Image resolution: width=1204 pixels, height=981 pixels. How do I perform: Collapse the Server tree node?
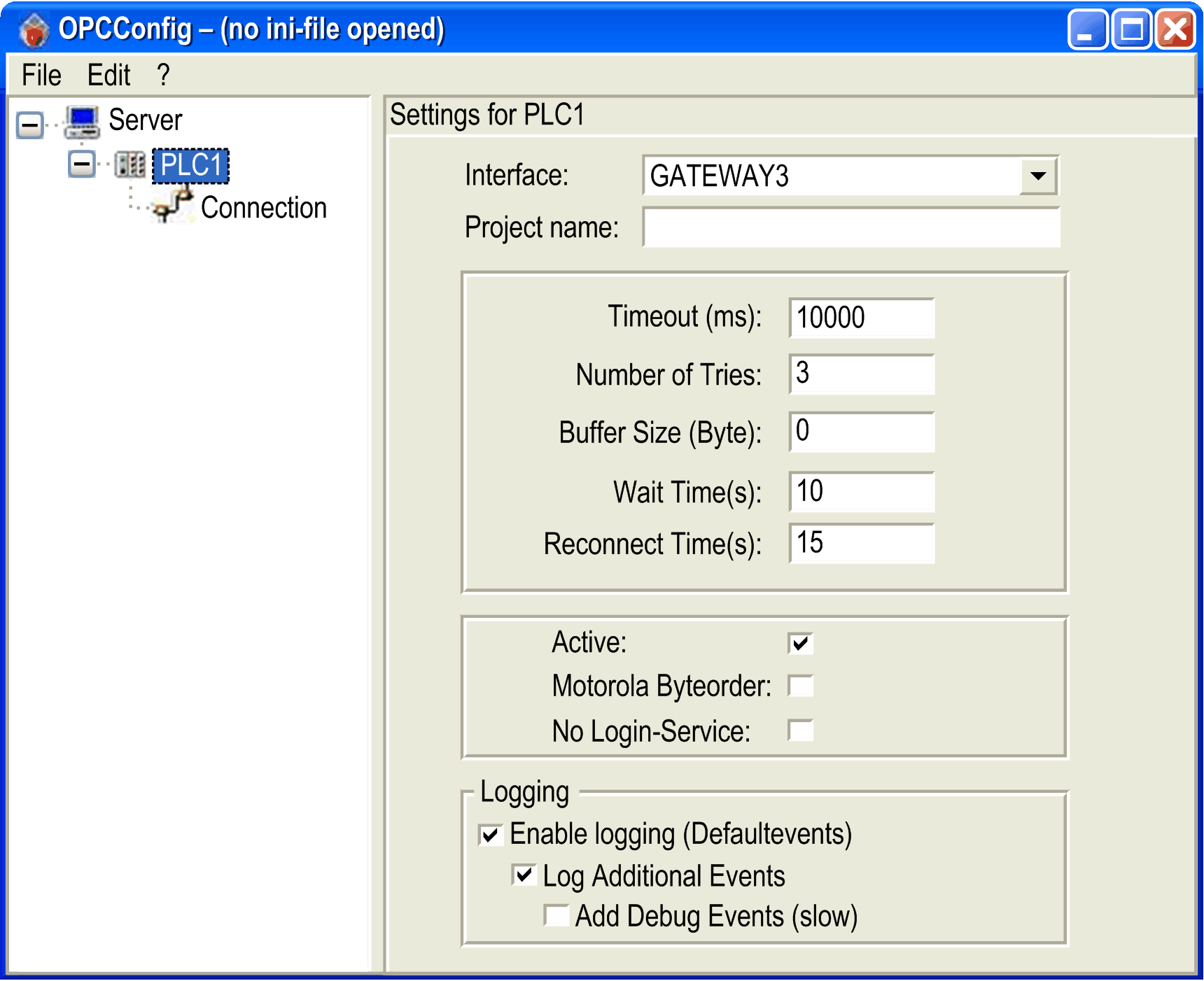[30, 126]
